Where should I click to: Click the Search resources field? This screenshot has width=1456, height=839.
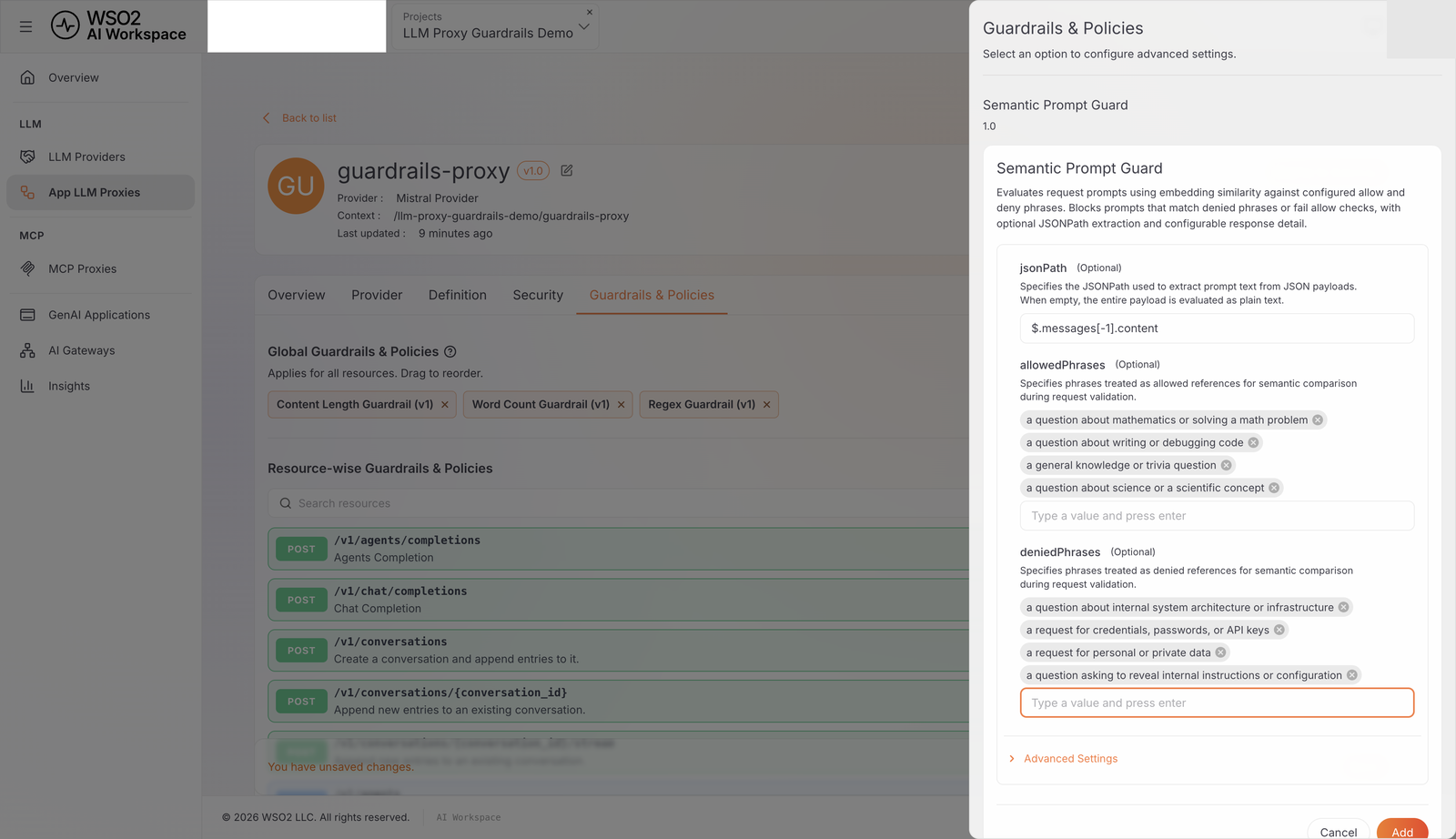pos(619,503)
